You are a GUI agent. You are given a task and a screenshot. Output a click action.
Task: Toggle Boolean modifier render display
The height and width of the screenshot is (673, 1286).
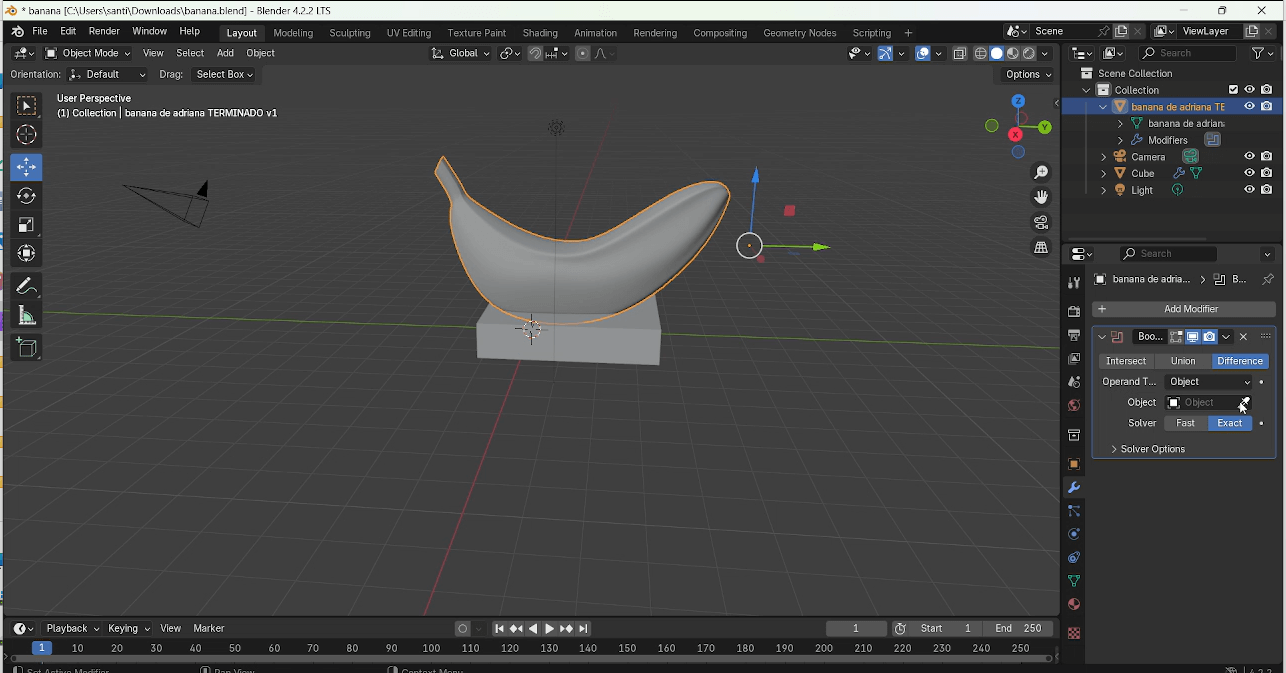pyautogui.click(x=1209, y=337)
